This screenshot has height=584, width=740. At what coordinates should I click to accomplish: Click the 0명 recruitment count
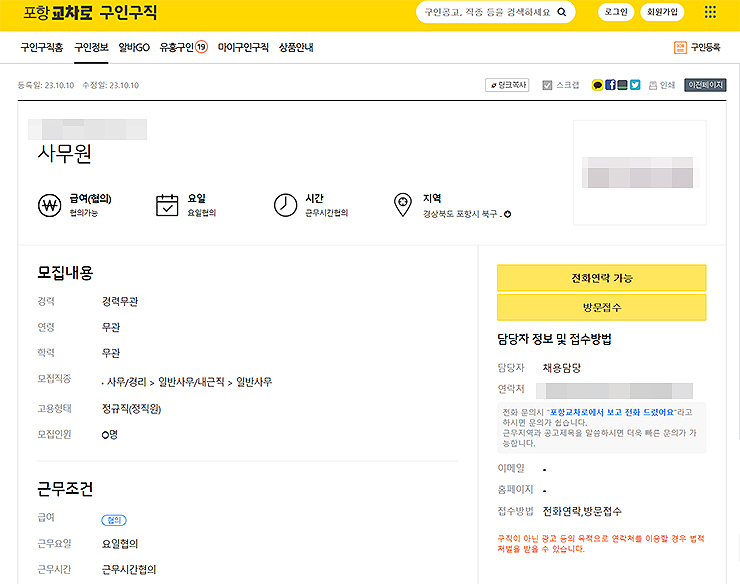click(109, 434)
